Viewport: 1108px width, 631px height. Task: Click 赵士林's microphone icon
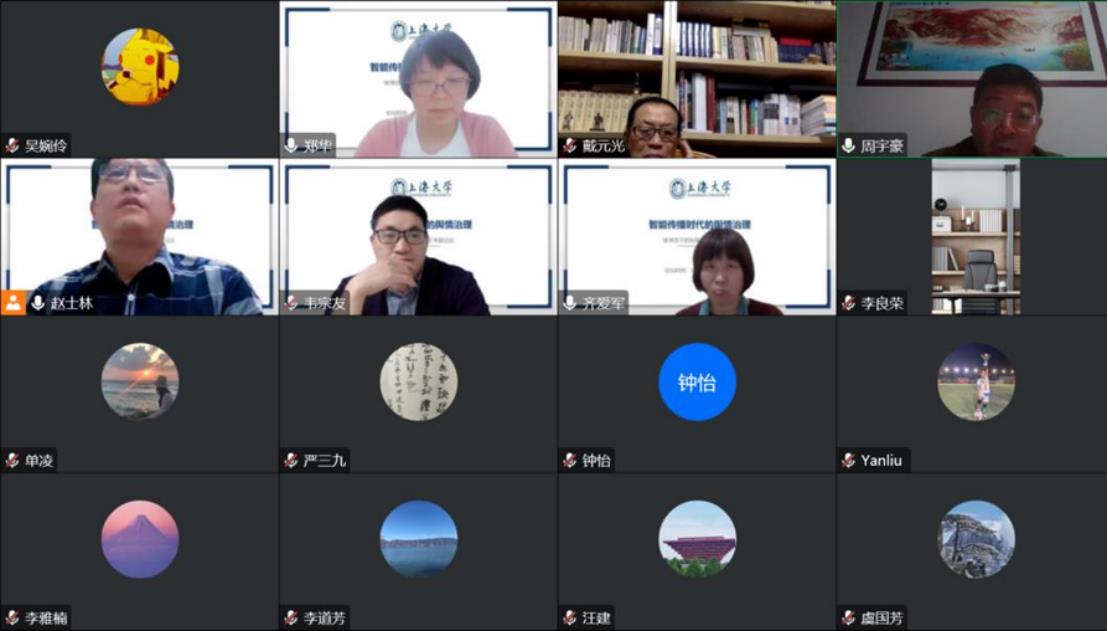click(x=38, y=303)
